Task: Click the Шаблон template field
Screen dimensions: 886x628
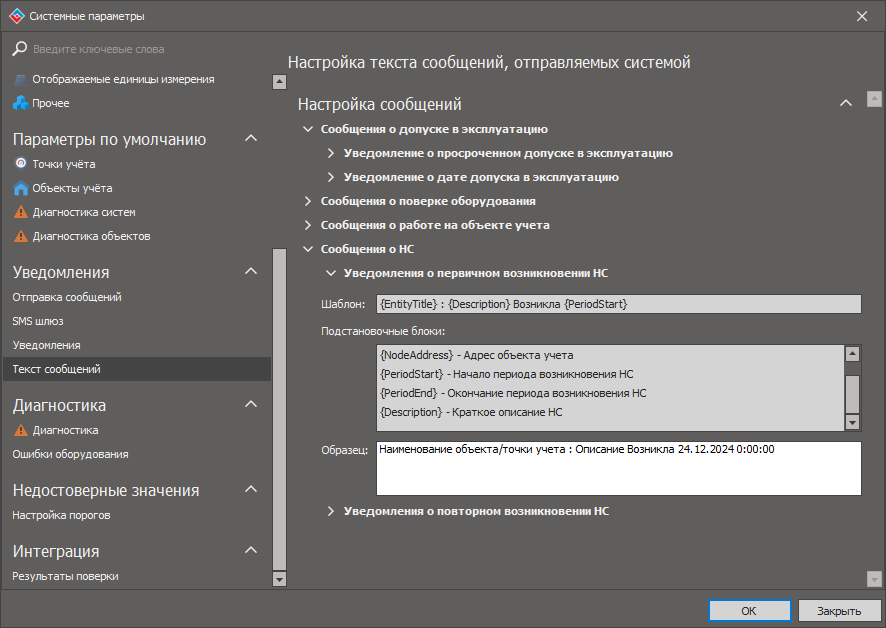Action: [x=619, y=304]
